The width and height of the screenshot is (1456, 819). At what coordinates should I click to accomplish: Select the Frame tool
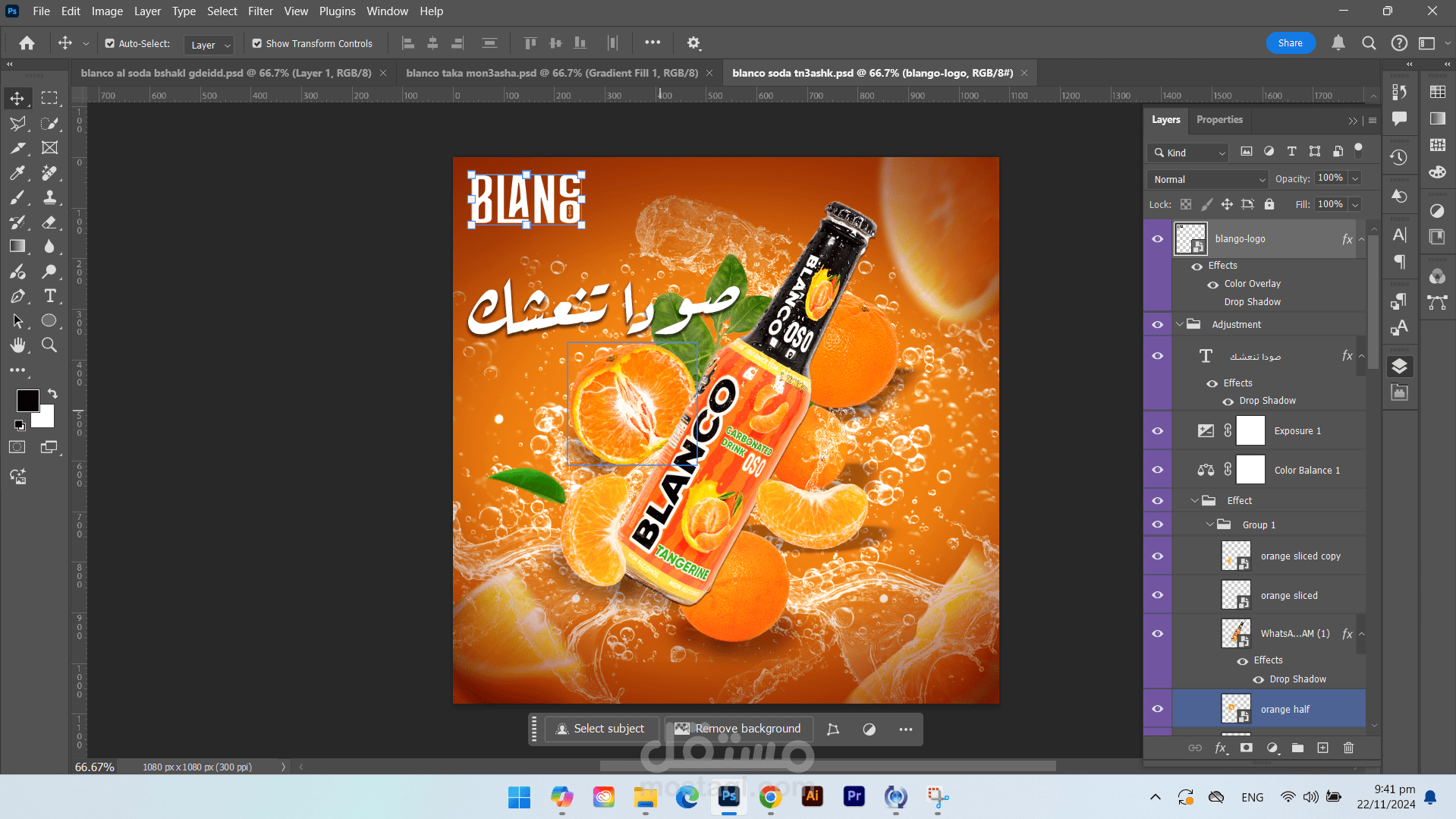pos(49,148)
